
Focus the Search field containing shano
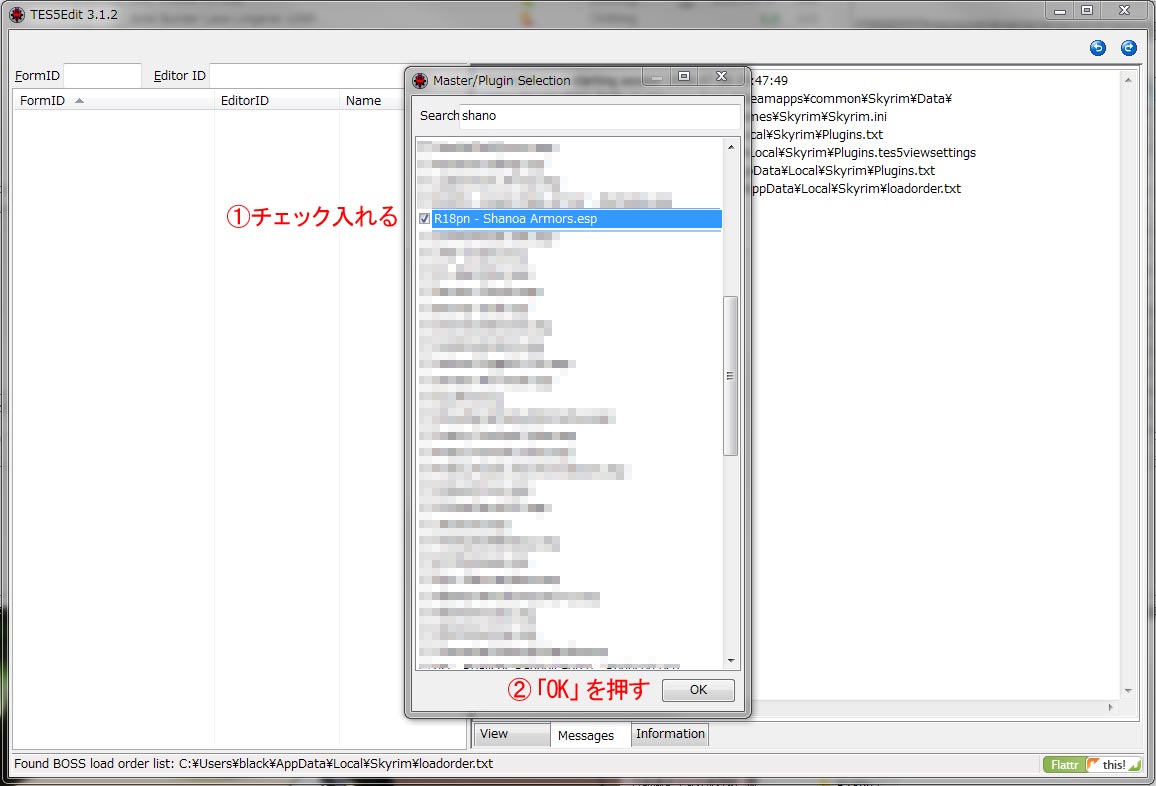(599, 116)
